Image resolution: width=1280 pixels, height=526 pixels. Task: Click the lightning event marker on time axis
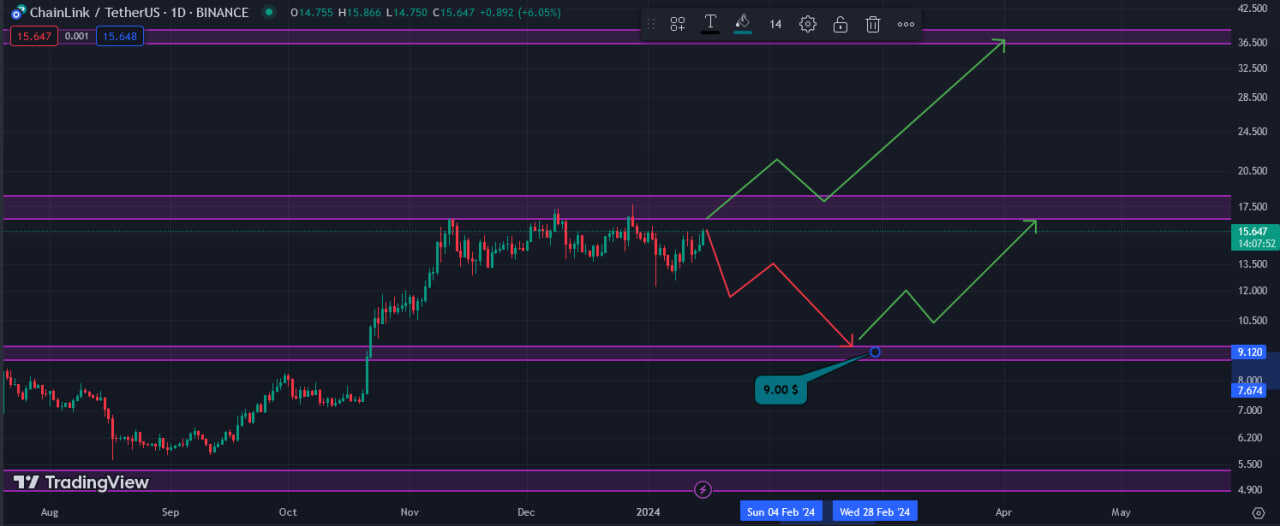point(703,489)
